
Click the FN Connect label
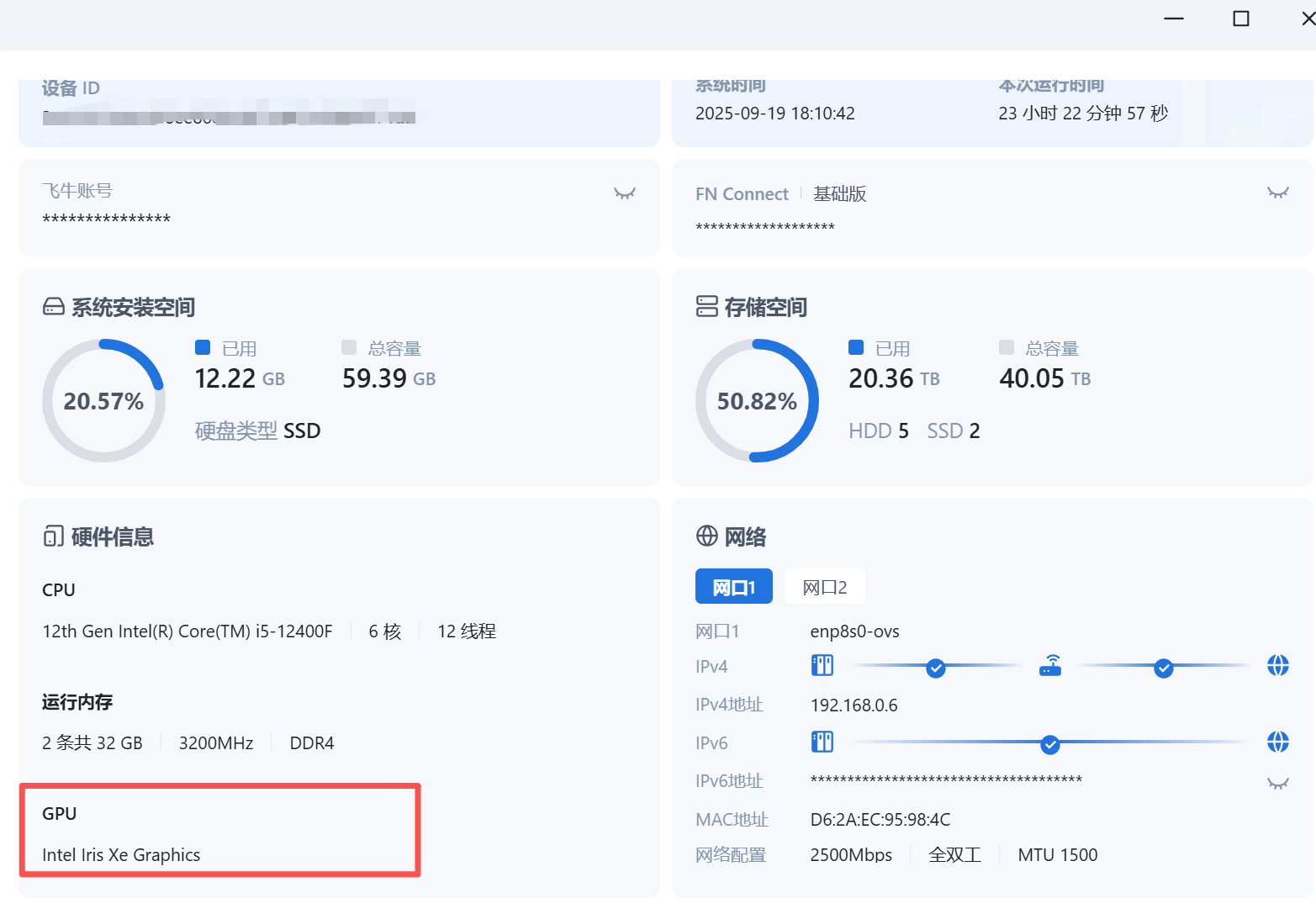tap(742, 194)
